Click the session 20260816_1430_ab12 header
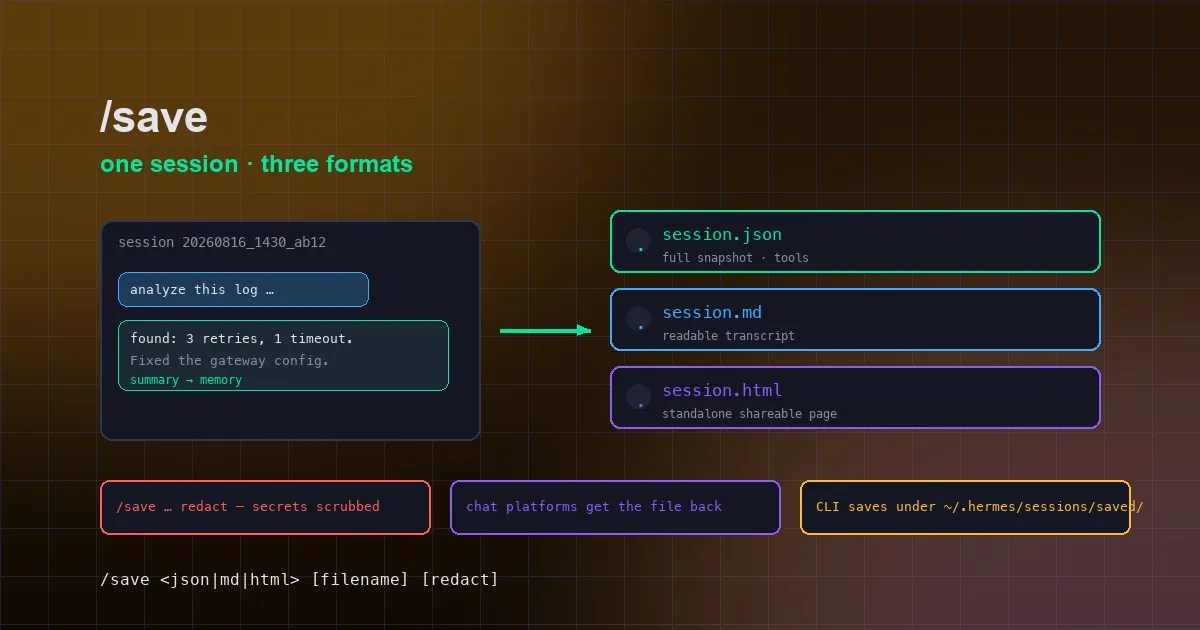This screenshot has width=1200, height=630. tap(222, 242)
